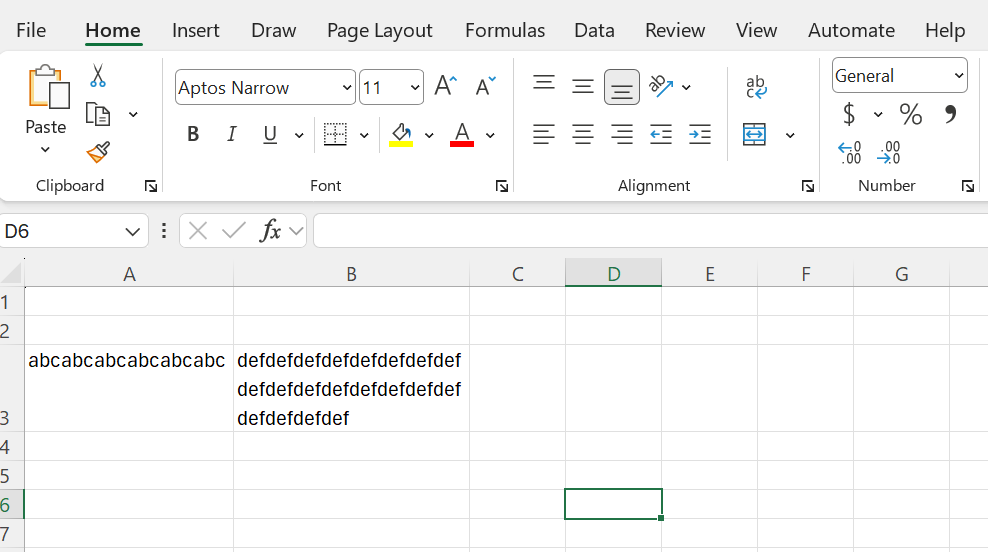Open Alignment settings dialog launcher
988x552 pixels.
pyautogui.click(x=808, y=186)
